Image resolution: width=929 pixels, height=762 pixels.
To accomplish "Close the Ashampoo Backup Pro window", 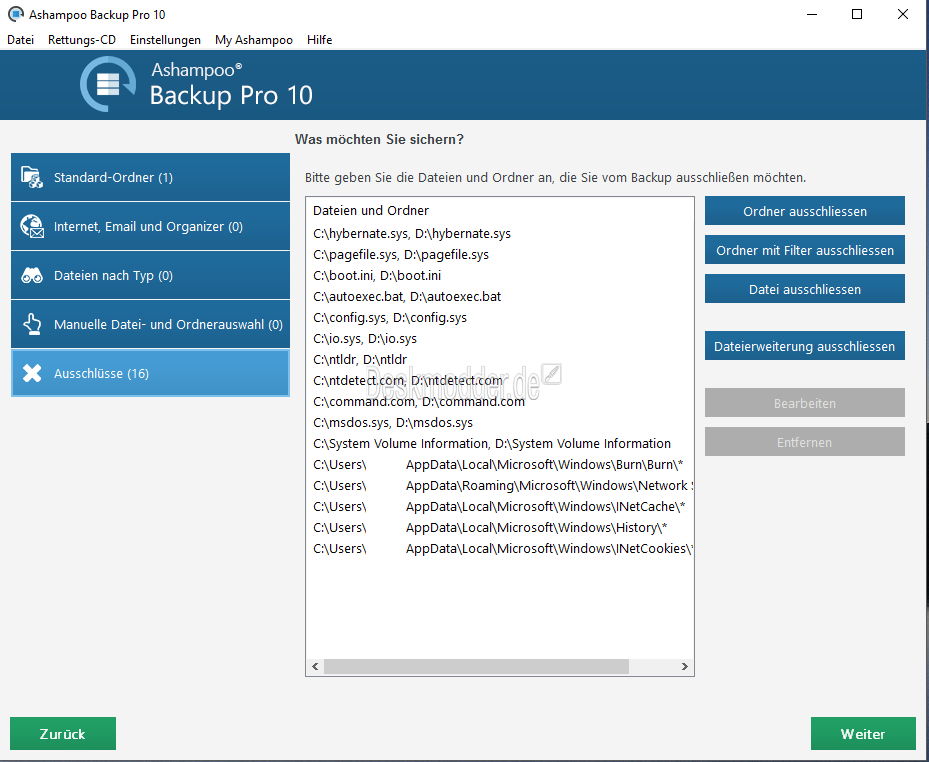I will click(x=902, y=14).
